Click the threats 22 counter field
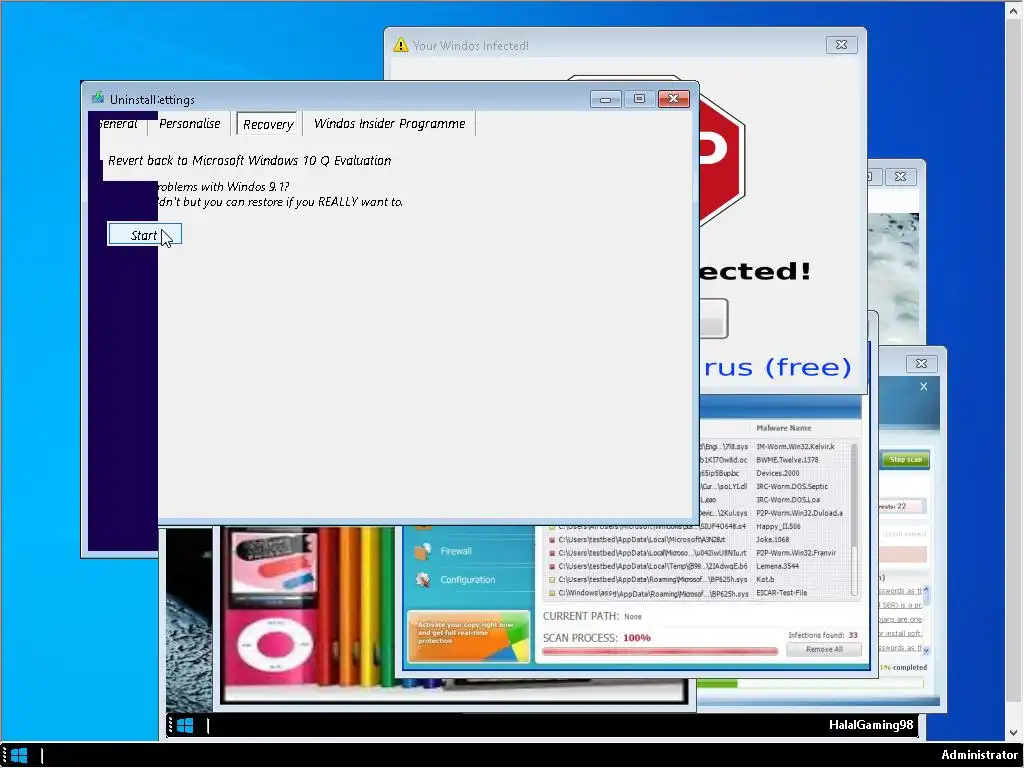1024x768 pixels. click(901, 506)
